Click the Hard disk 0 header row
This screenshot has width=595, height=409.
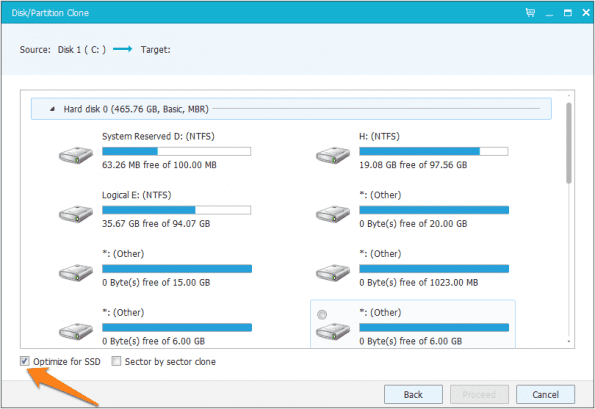point(291,109)
